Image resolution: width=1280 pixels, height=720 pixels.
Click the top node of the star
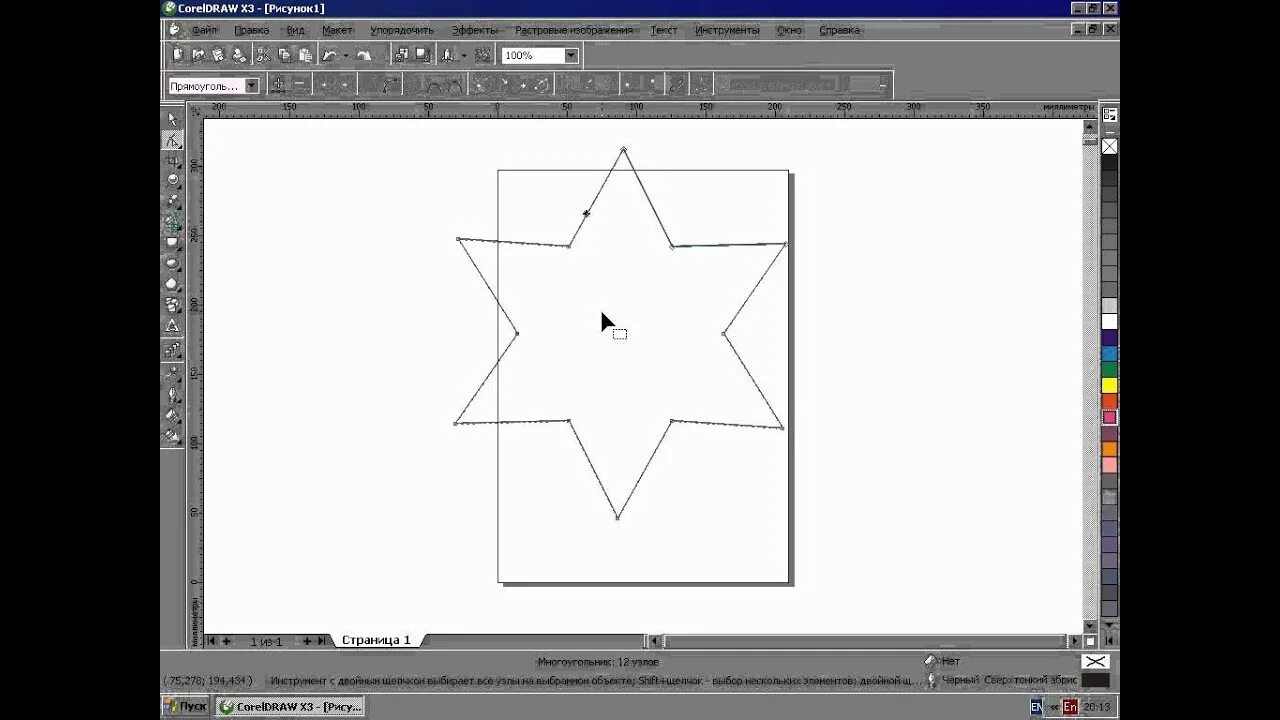coord(623,150)
